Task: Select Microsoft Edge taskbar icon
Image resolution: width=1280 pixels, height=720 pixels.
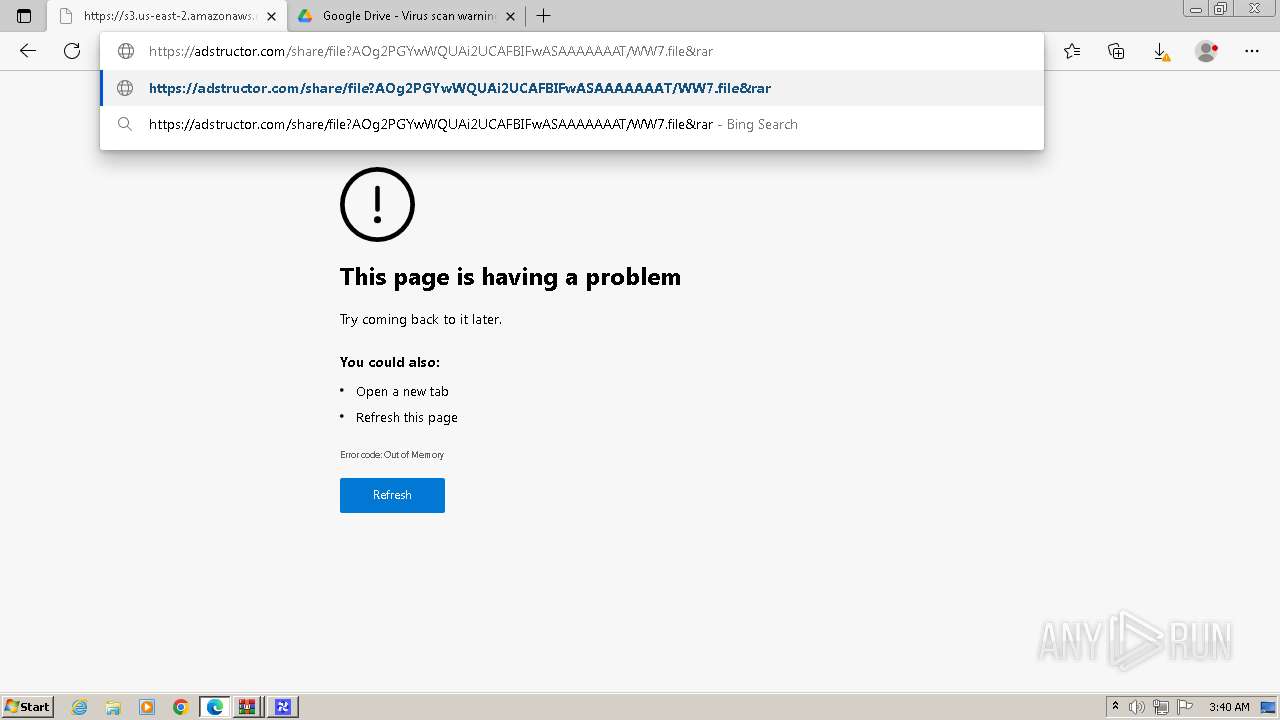Action: point(215,707)
